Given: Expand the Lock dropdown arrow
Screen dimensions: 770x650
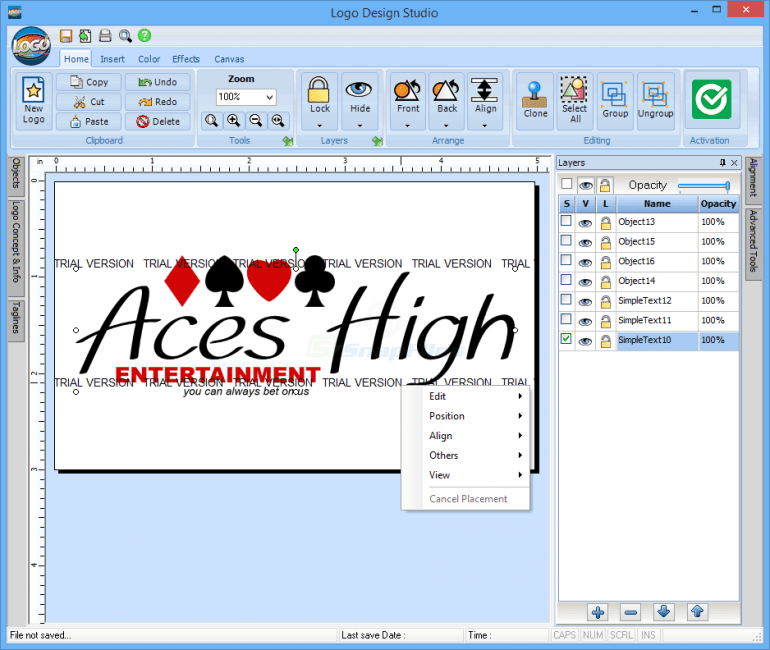Looking at the screenshot, I should click(x=319, y=126).
